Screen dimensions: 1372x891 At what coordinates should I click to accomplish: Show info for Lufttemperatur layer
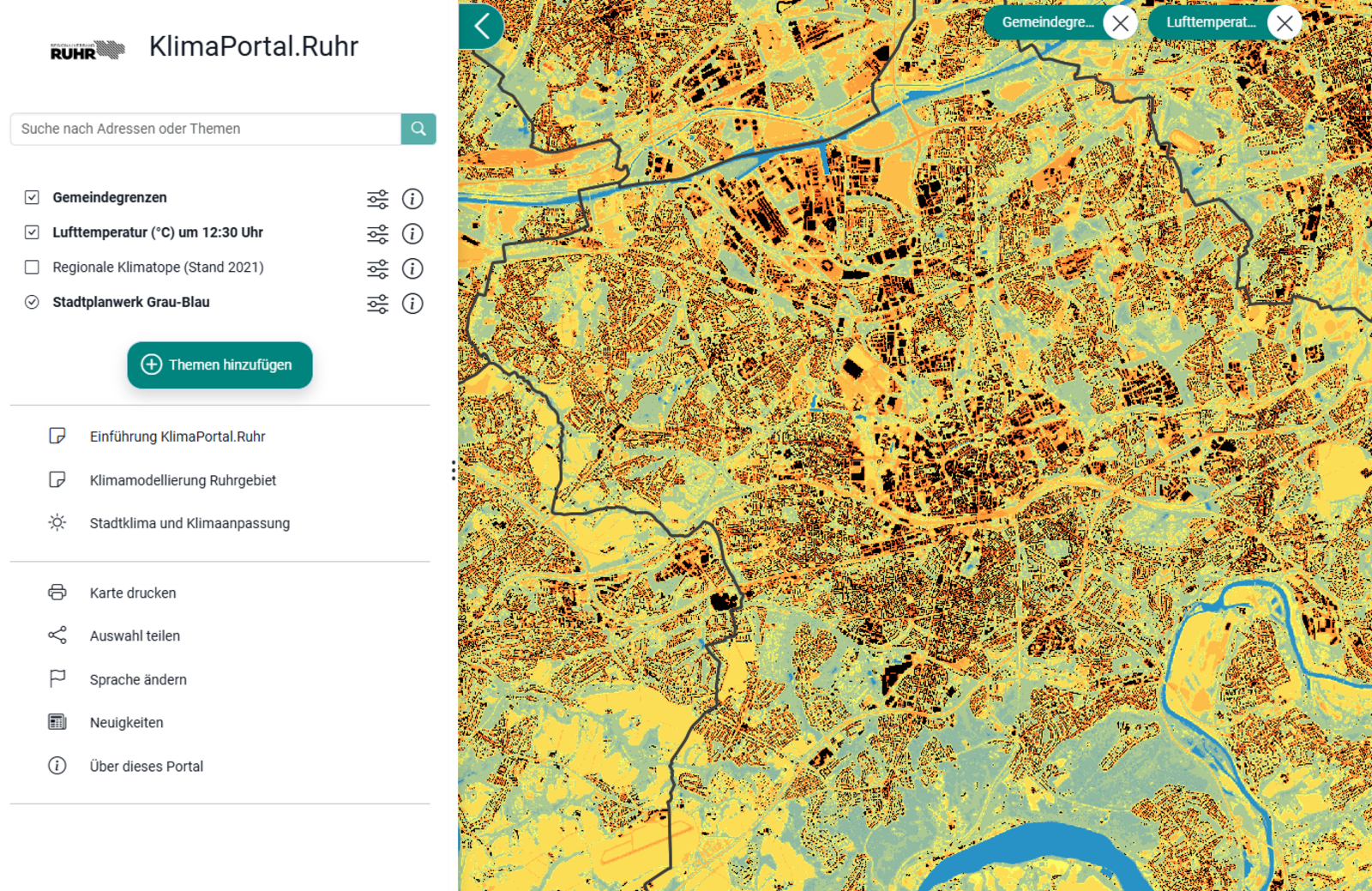tap(412, 234)
